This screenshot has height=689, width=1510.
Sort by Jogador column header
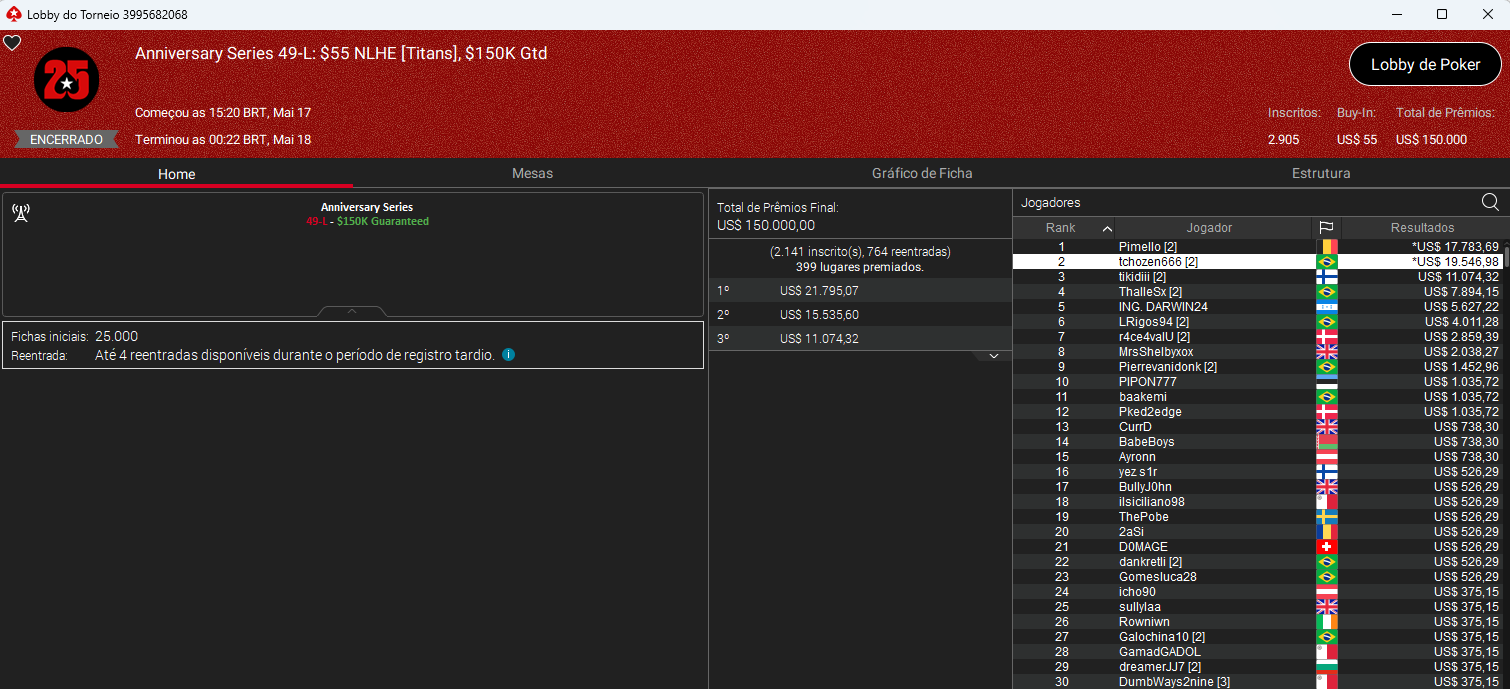click(1209, 228)
